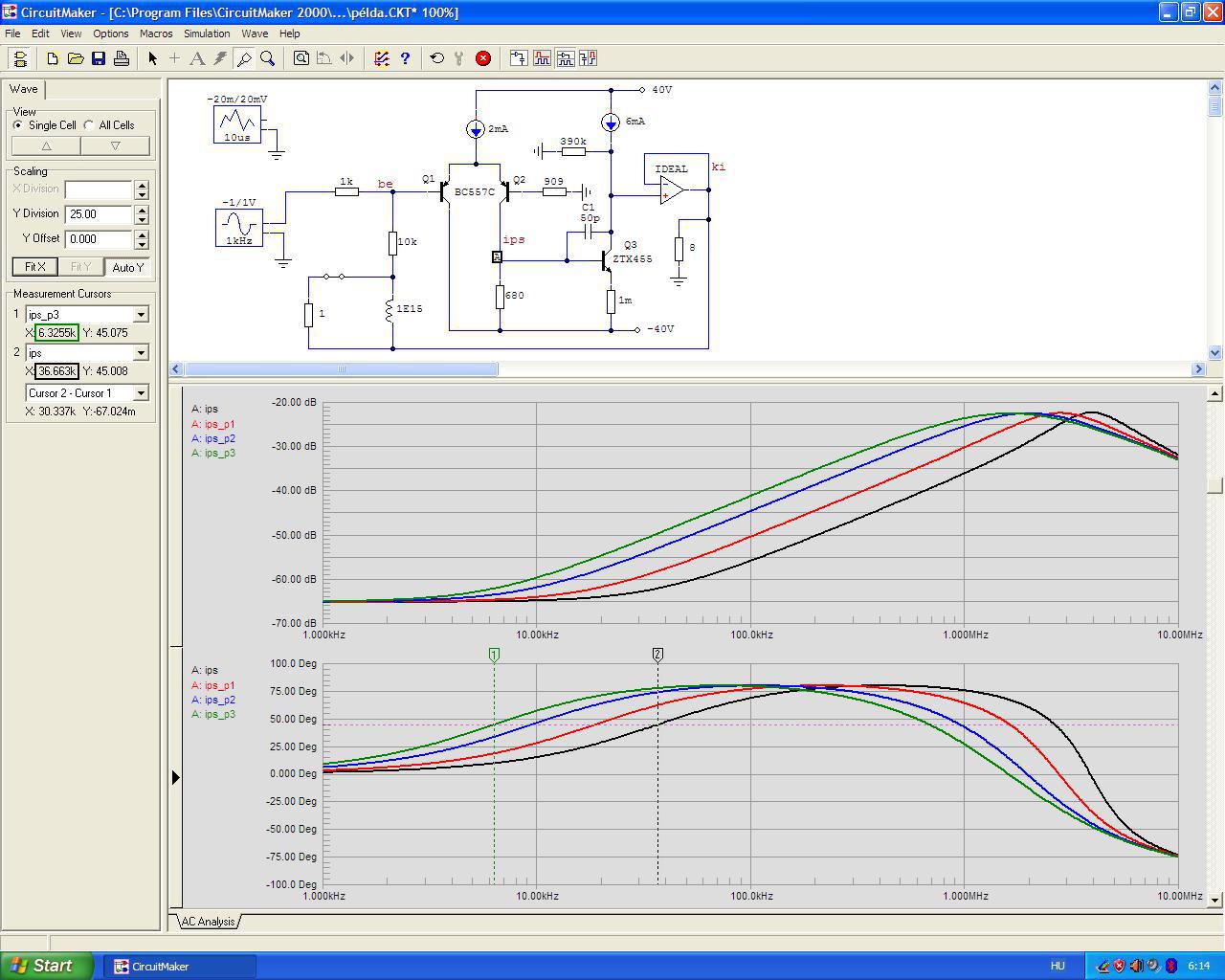Viewport: 1225px width, 980px height.
Task: Choose the Text tool (letter A)
Action: (197, 58)
